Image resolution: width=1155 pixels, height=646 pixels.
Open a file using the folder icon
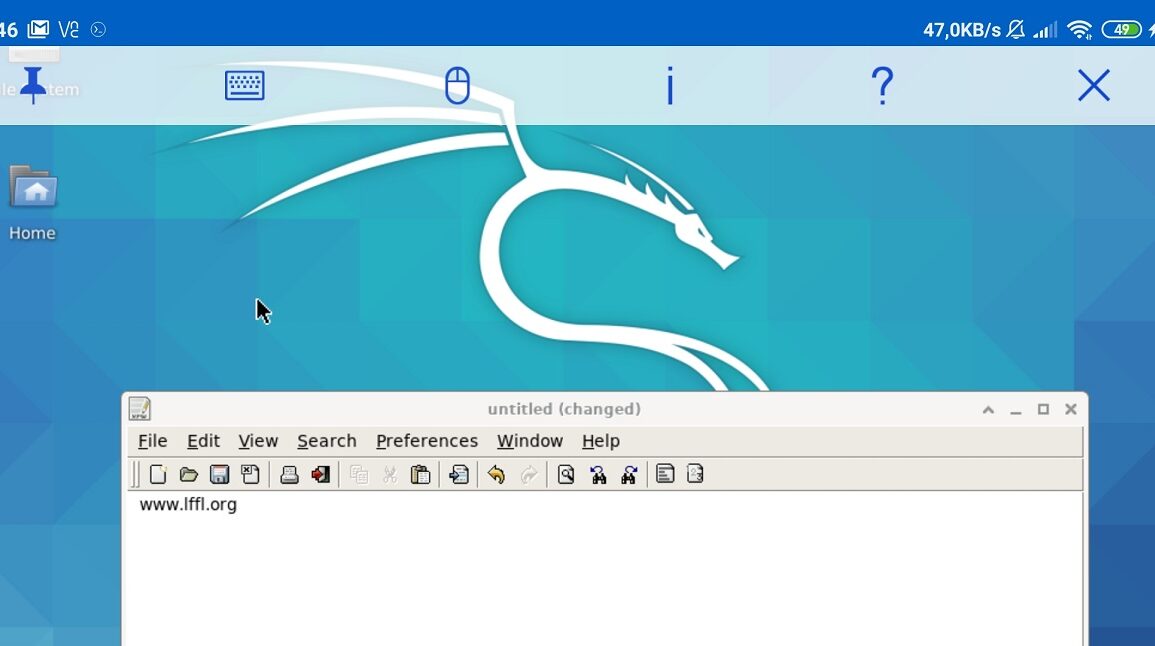[x=189, y=474]
